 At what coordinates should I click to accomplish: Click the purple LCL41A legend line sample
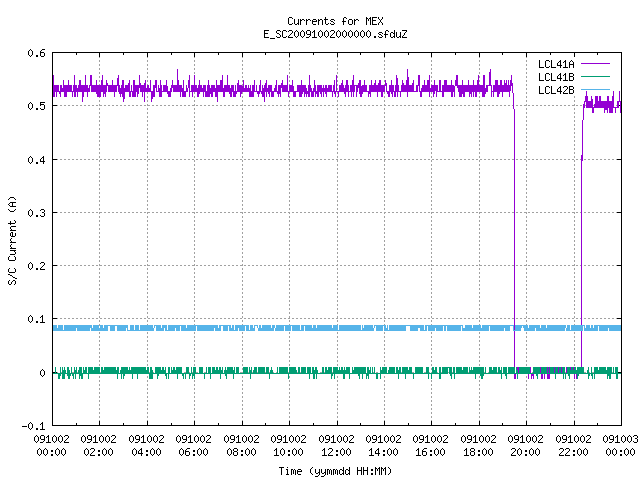point(595,64)
